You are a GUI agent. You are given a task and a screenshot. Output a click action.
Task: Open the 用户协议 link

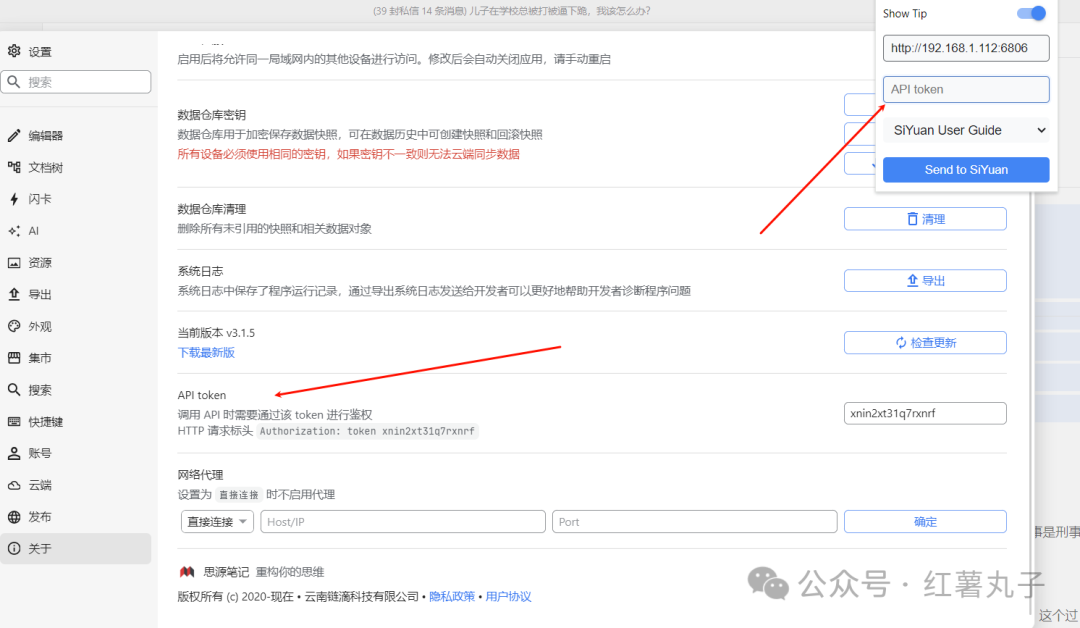508,596
